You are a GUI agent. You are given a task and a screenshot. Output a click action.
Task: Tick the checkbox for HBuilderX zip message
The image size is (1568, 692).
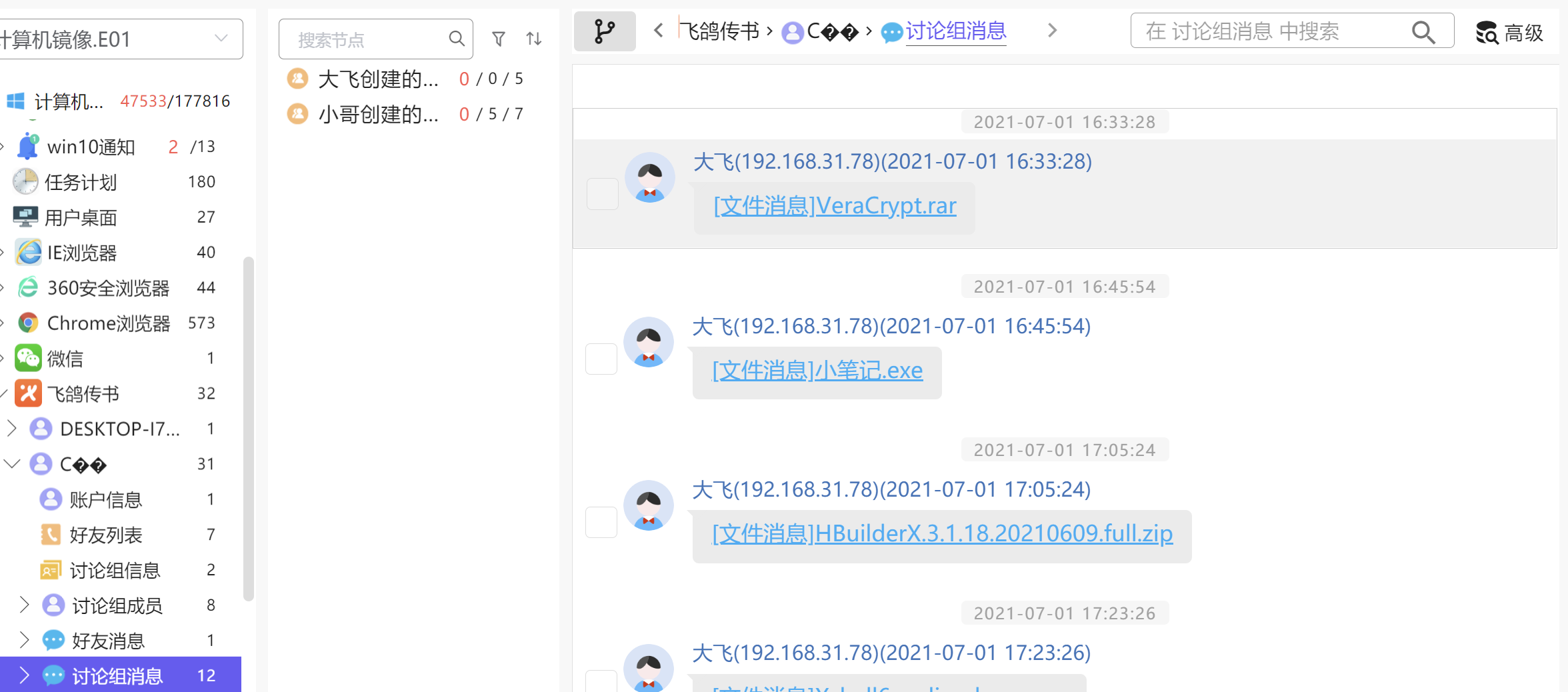(x=601, y=522)
